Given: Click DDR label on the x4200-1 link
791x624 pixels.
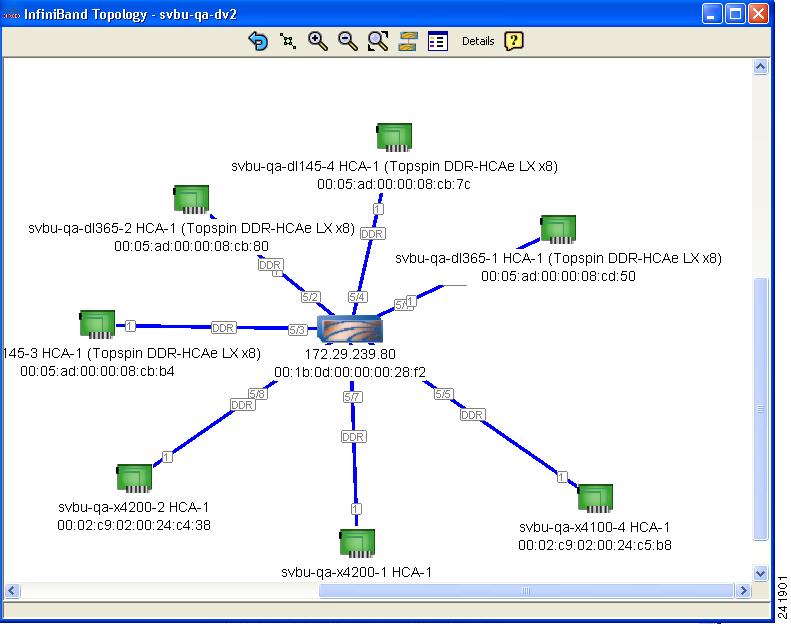Looking at the screenshot, I should (353, 436).
